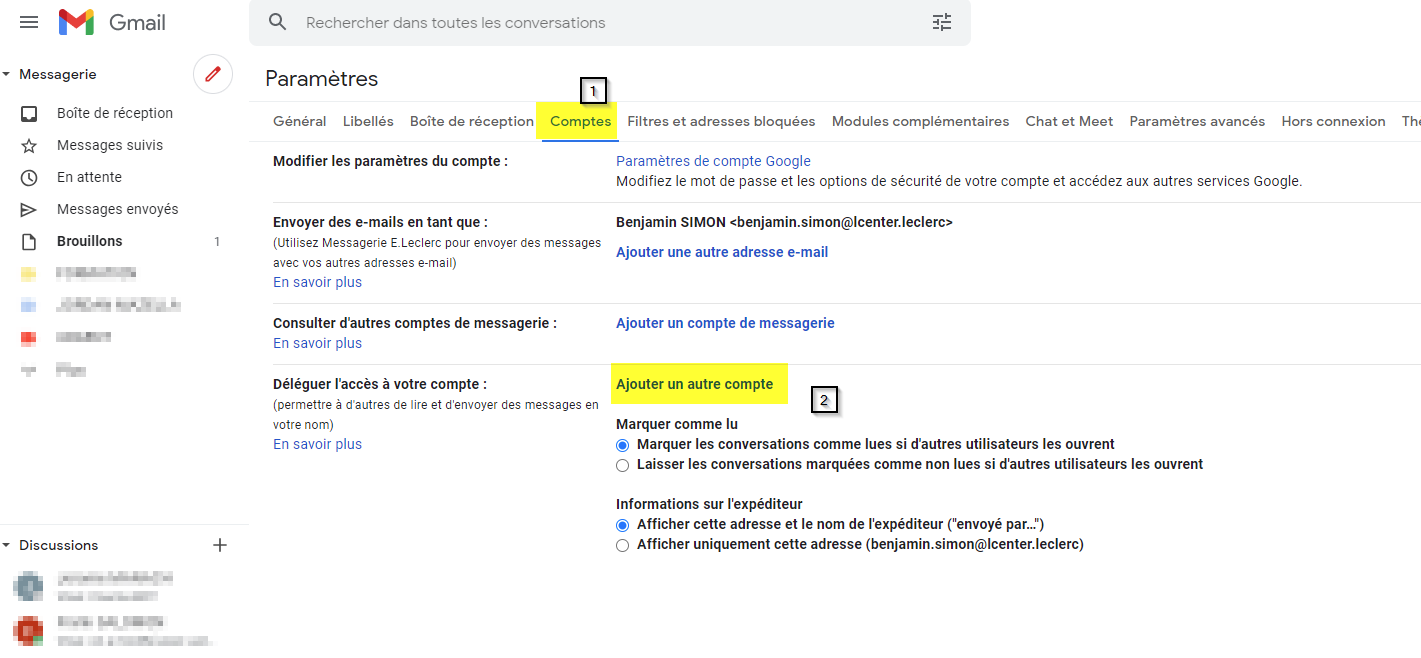Open advanced search options icon
The height and width of the screenshot is (658, 1421).
tap(941, 21)
